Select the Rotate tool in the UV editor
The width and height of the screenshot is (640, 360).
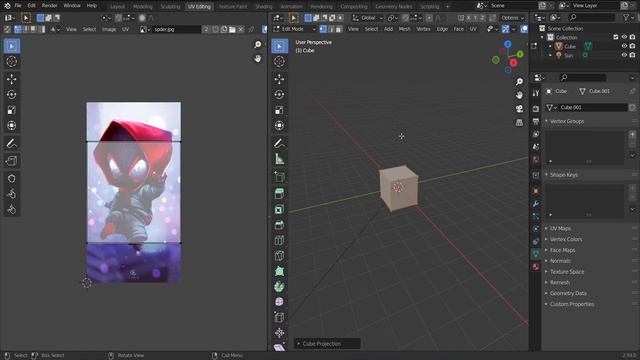(x=11, y=94)
